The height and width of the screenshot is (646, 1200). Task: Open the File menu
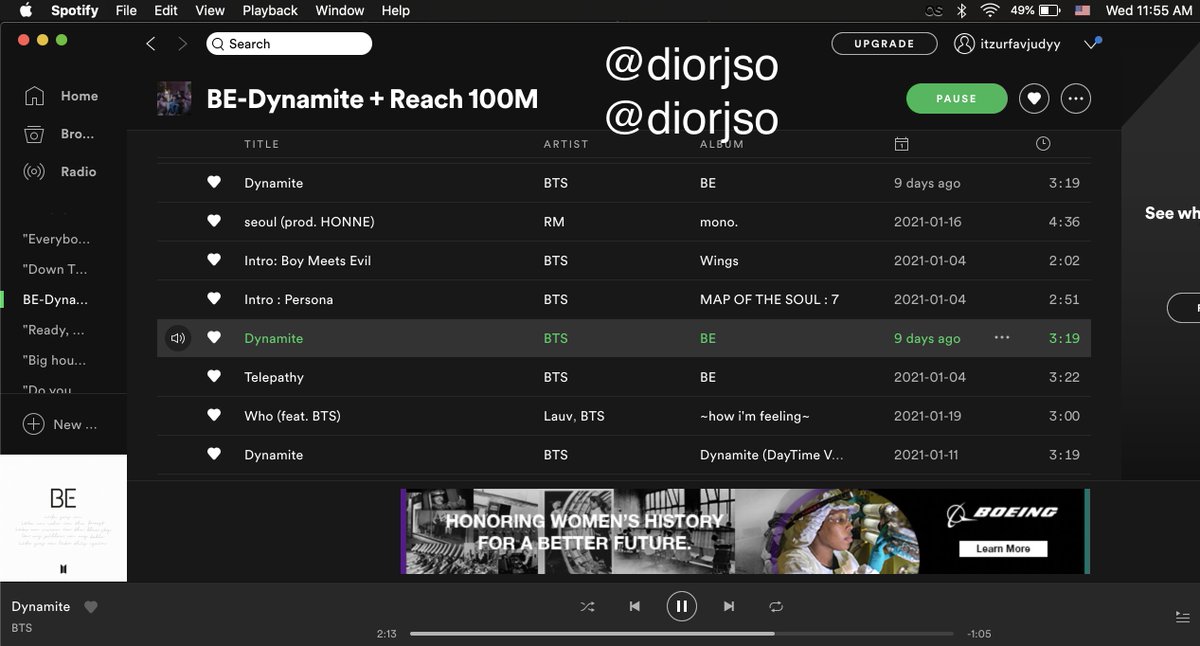coord(126,11)
